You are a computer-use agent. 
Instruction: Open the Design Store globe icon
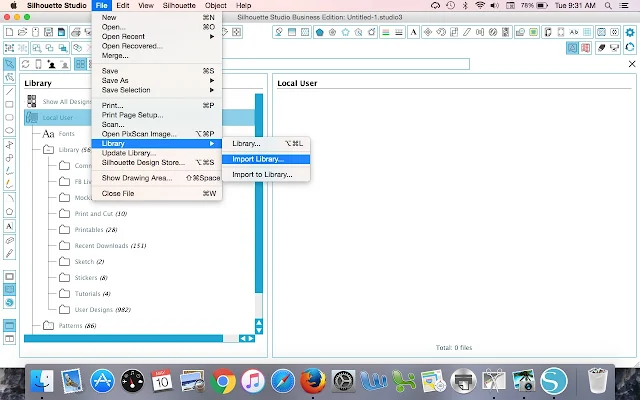tap(9, 302)
